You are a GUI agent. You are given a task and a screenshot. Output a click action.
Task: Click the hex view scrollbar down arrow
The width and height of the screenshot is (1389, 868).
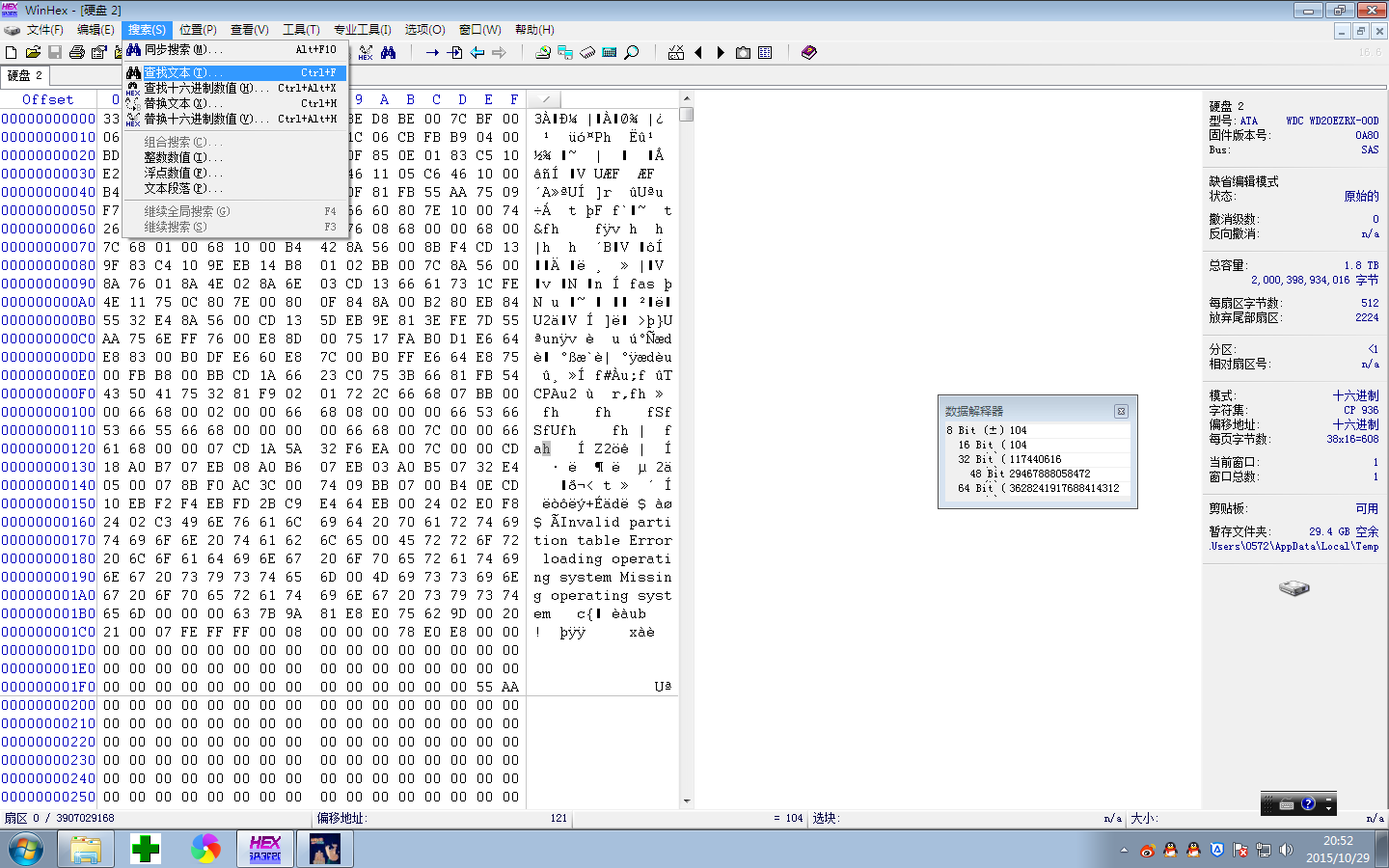click(687, 800)
